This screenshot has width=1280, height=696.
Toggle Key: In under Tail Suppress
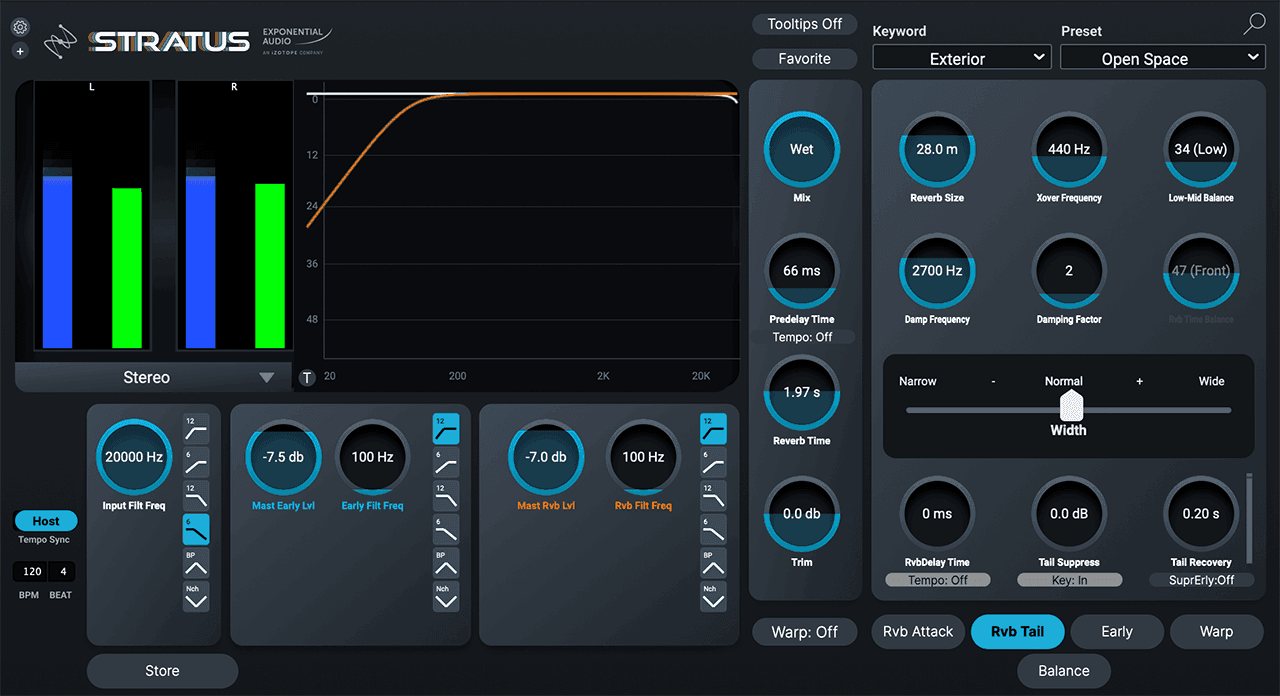(1070, 580)
